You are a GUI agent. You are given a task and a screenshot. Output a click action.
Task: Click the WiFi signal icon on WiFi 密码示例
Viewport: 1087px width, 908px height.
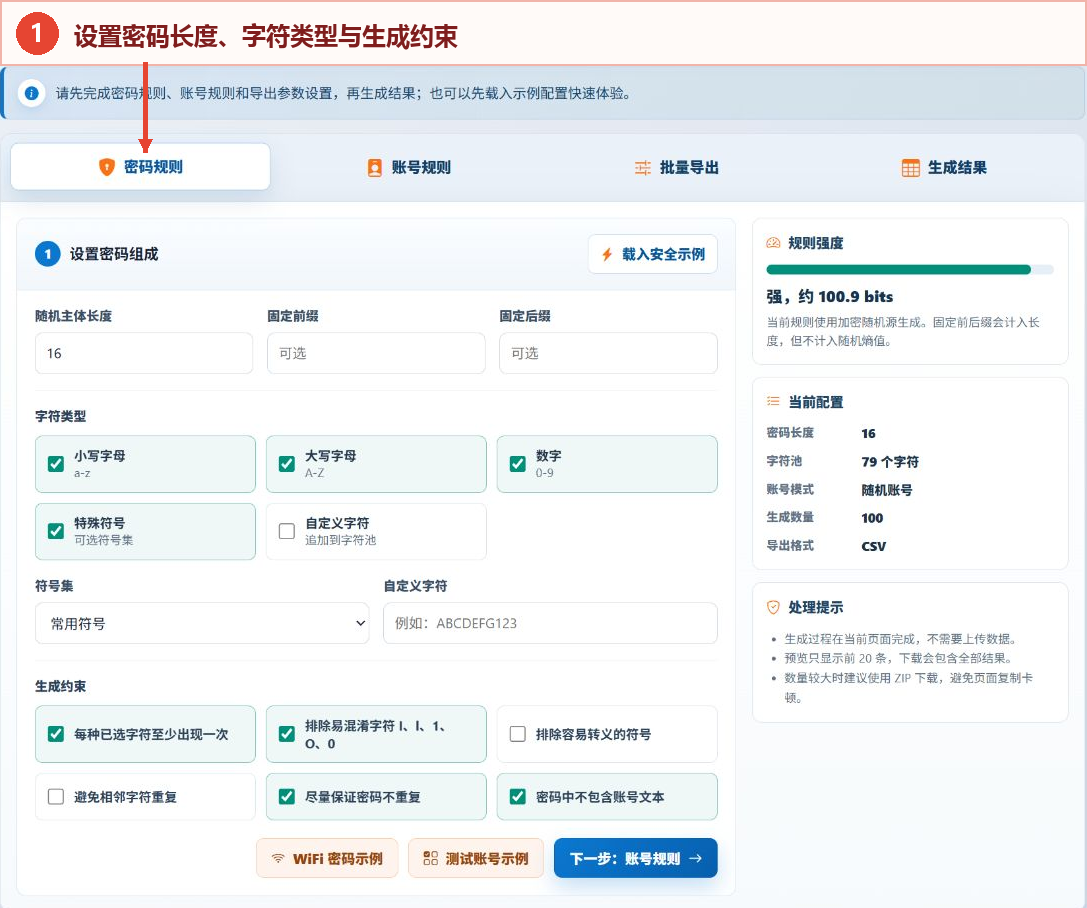(x=277, y=859)
